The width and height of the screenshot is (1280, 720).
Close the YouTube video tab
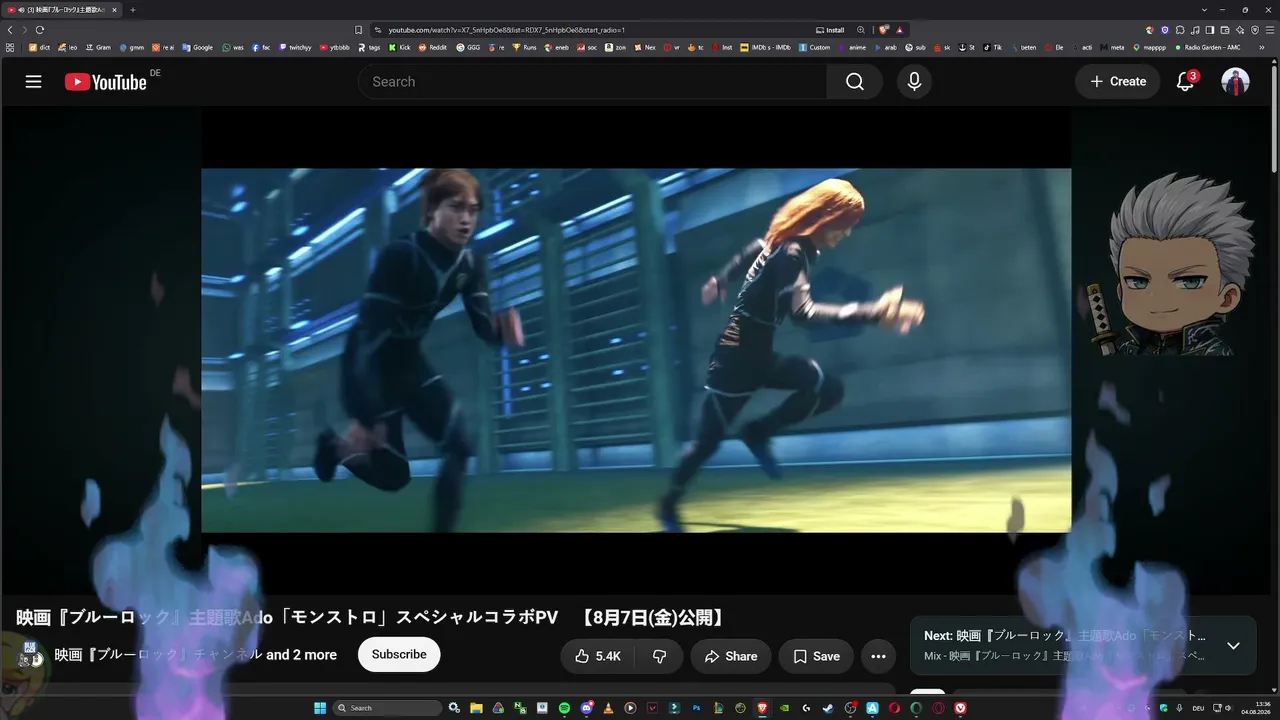114,10
